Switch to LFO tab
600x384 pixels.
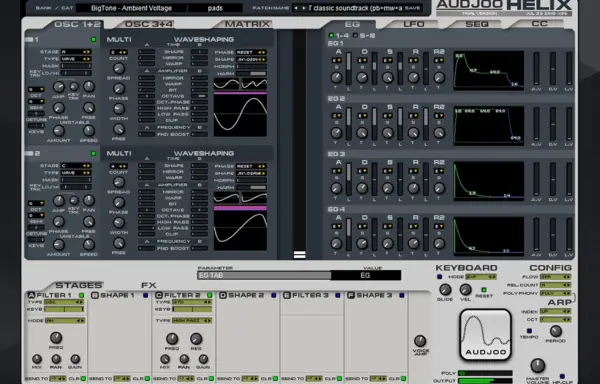[x=414, y=24]
